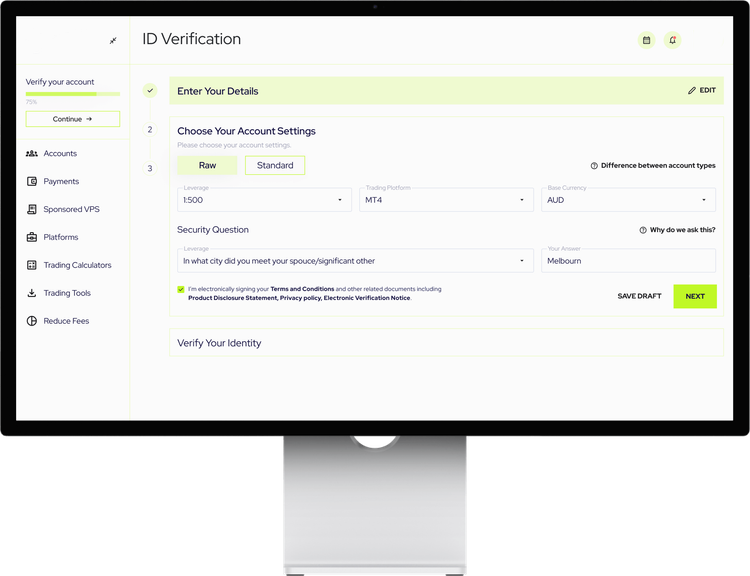This screenshot has width=750, height=576.
Task: Go to Trading Tools in sidebar
Action: coord(66,294)
